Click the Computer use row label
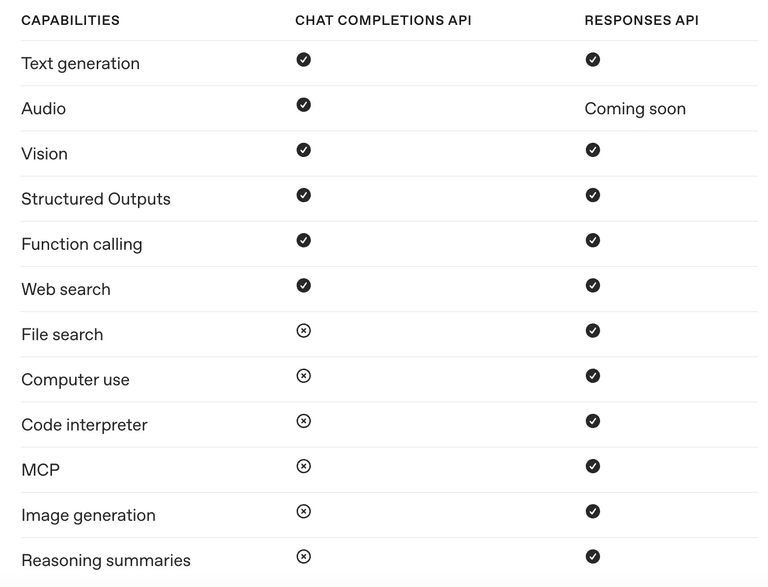This screenshot has height=587, width=768. pyautogui.click(x=75, y=380)
